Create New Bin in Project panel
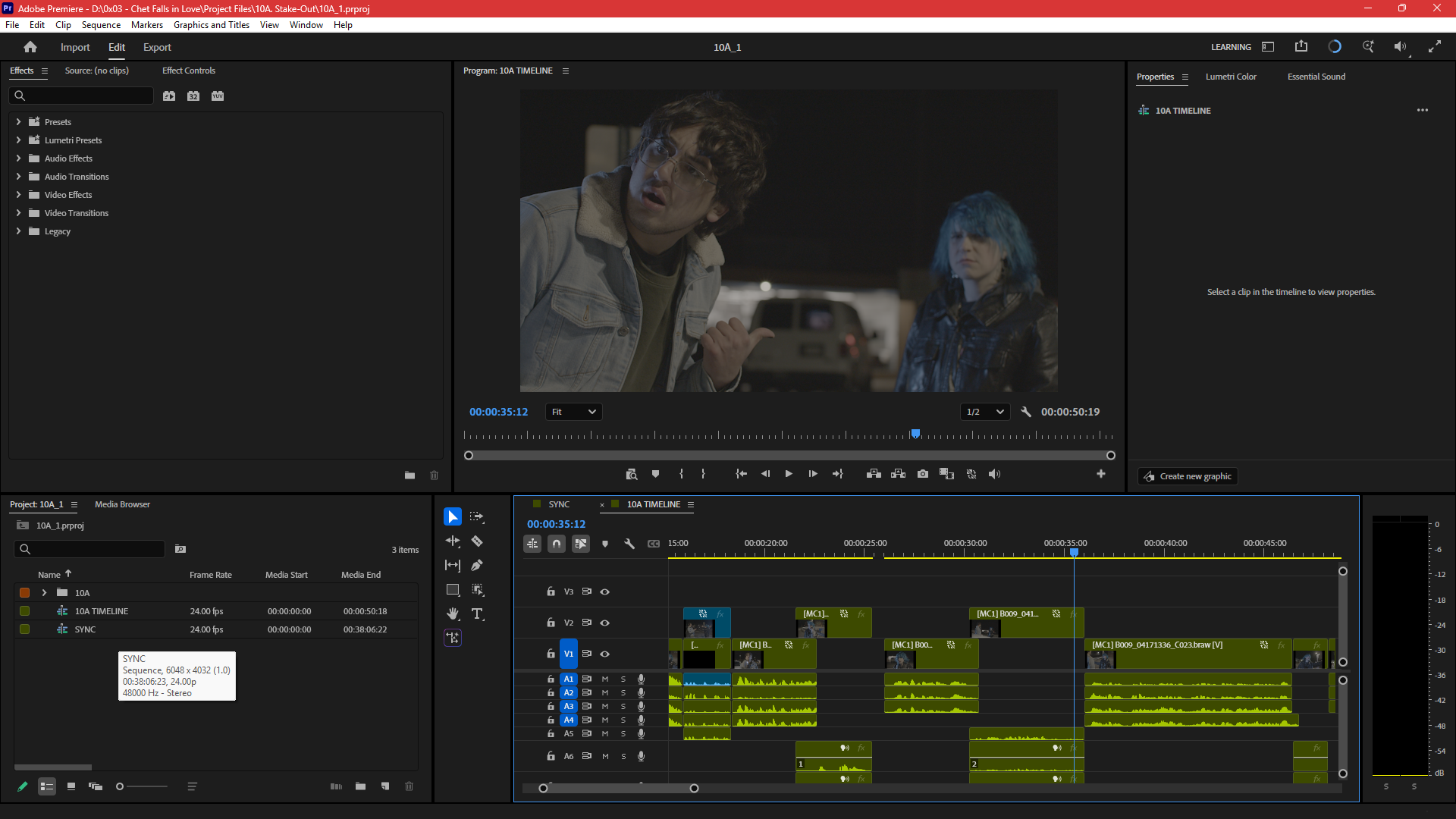Image resolution: width=1456 pixels, height=819 pixels. [361, 786]
